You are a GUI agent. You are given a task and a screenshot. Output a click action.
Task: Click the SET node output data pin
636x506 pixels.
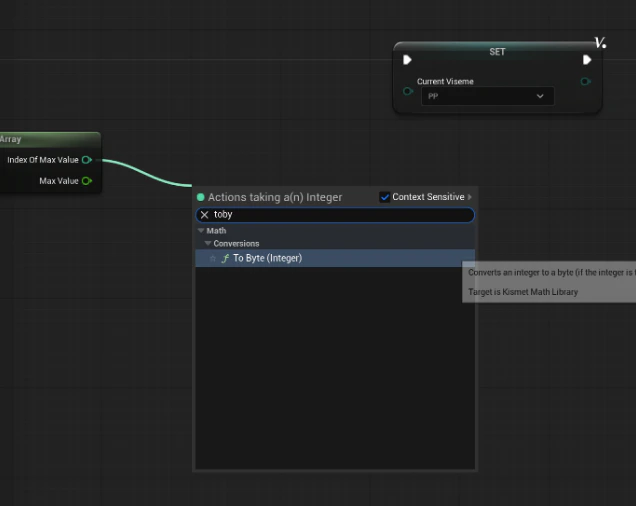(585, 82)
